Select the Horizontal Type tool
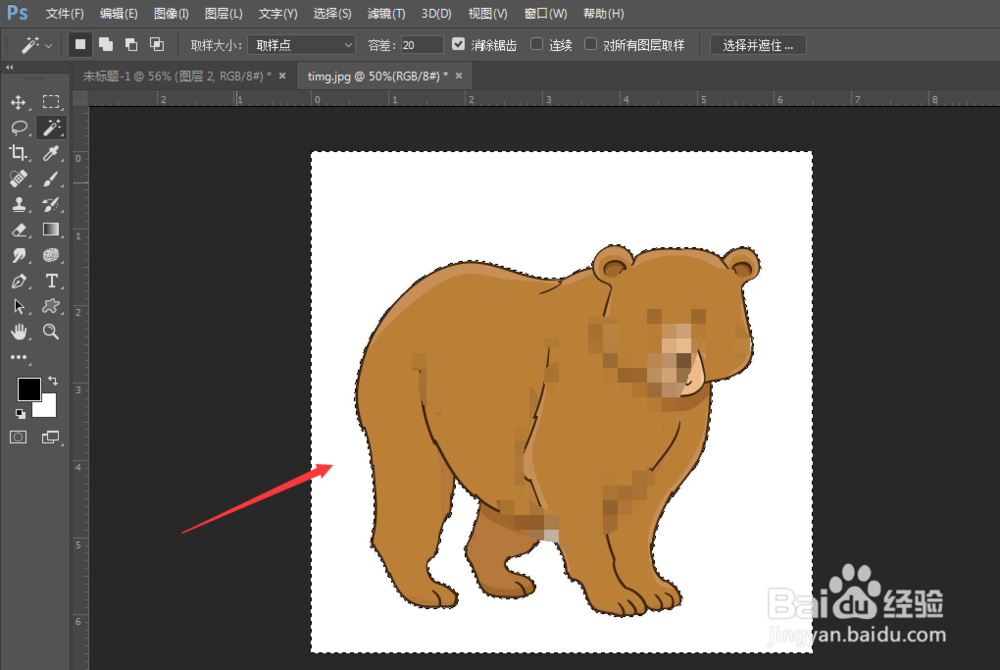The width and height of the screenshot is (1000, 670). (x=51, y=281)
